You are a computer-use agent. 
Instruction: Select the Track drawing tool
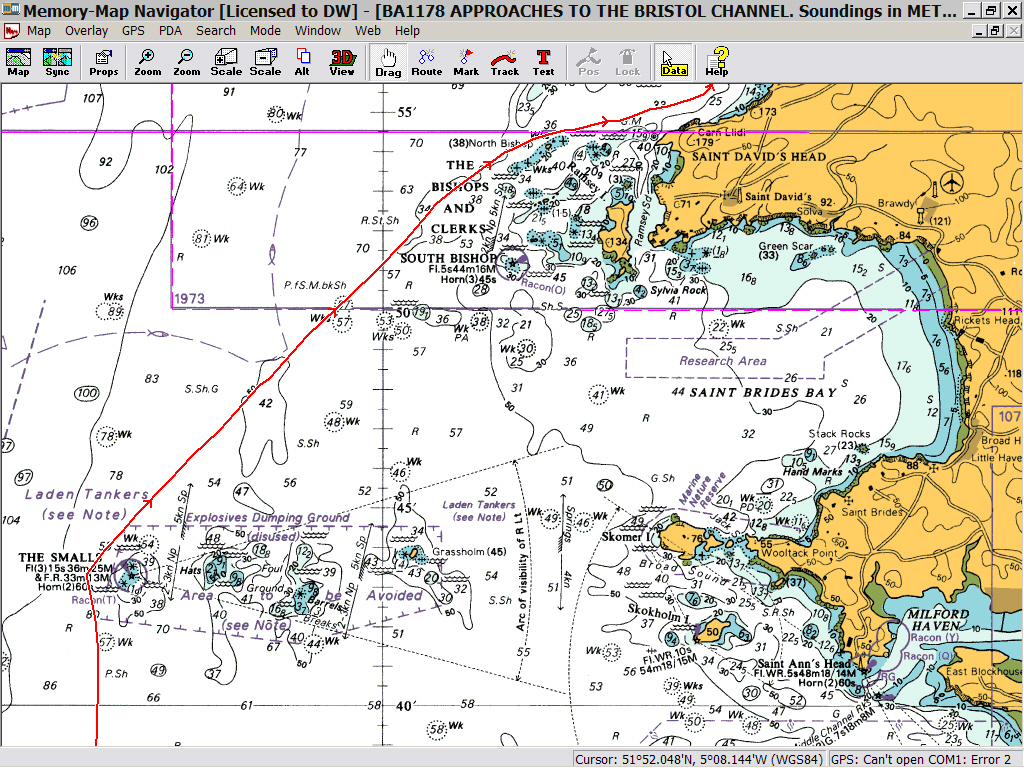click(505, 63)
